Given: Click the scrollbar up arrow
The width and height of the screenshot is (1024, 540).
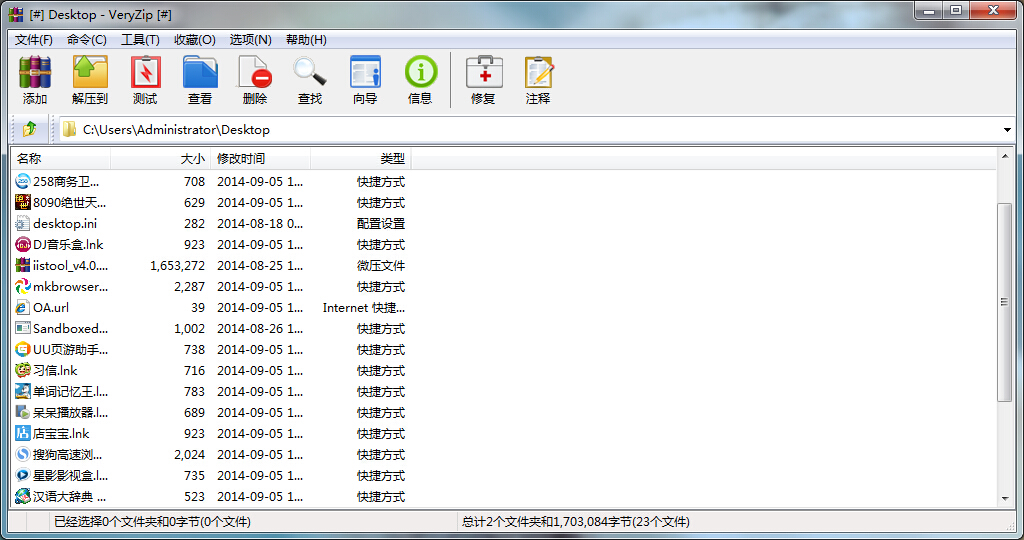Looking at the screenshot, I should (1005, 156).
